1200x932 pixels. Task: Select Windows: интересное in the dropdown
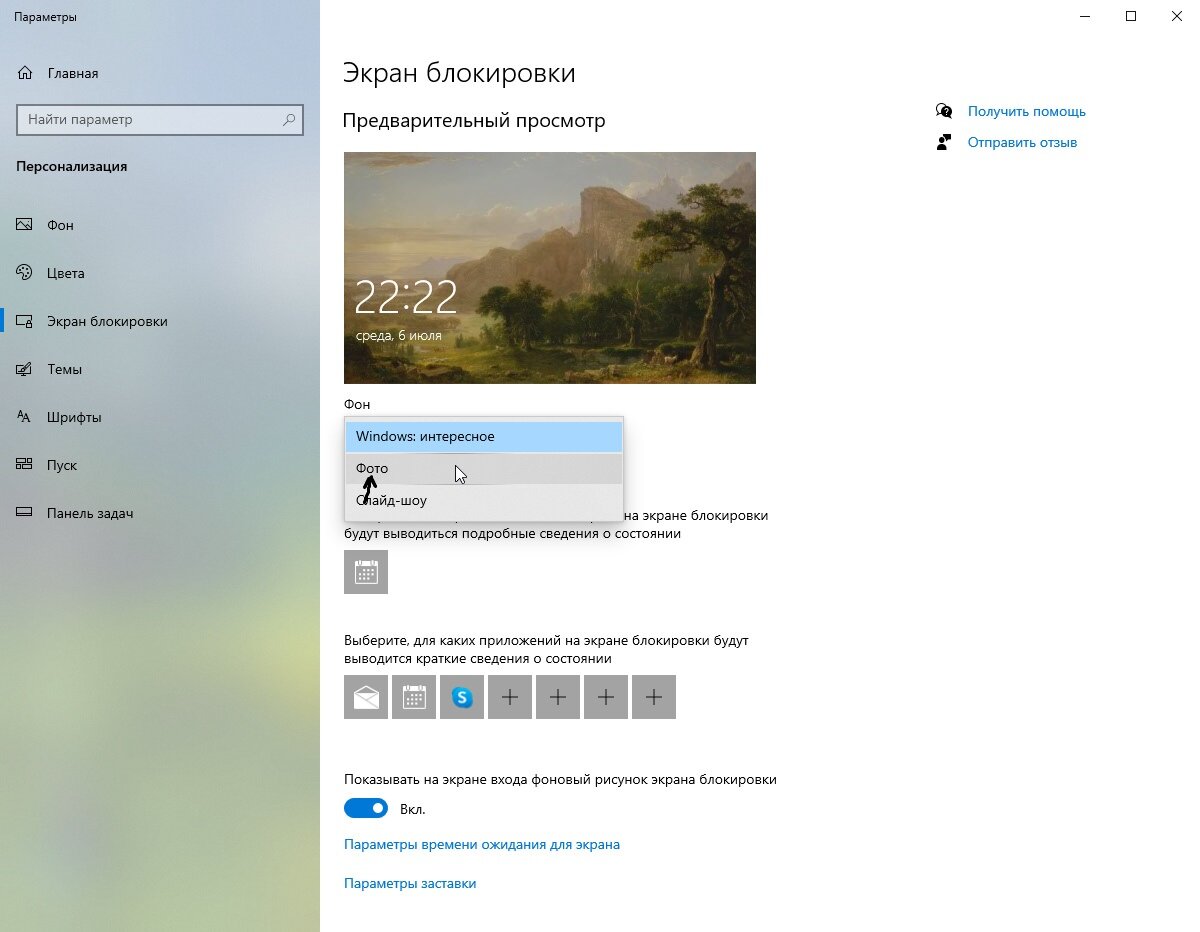(x=484, y=437)
